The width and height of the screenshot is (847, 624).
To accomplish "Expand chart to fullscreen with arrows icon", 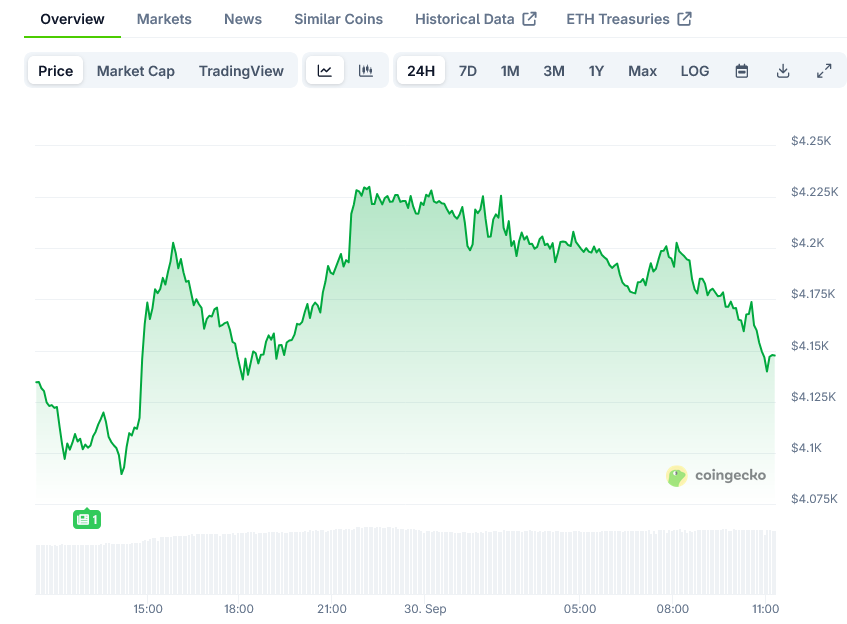I will (x=824, y=70).
